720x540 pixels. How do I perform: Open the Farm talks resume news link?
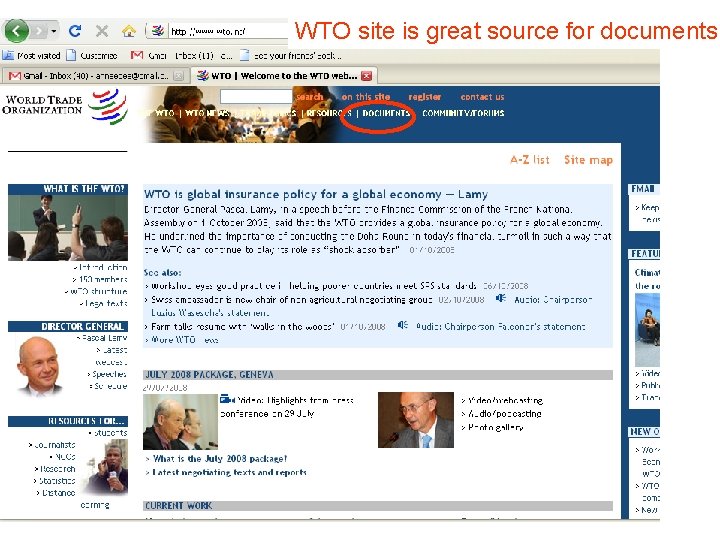(x=242, y=327)
